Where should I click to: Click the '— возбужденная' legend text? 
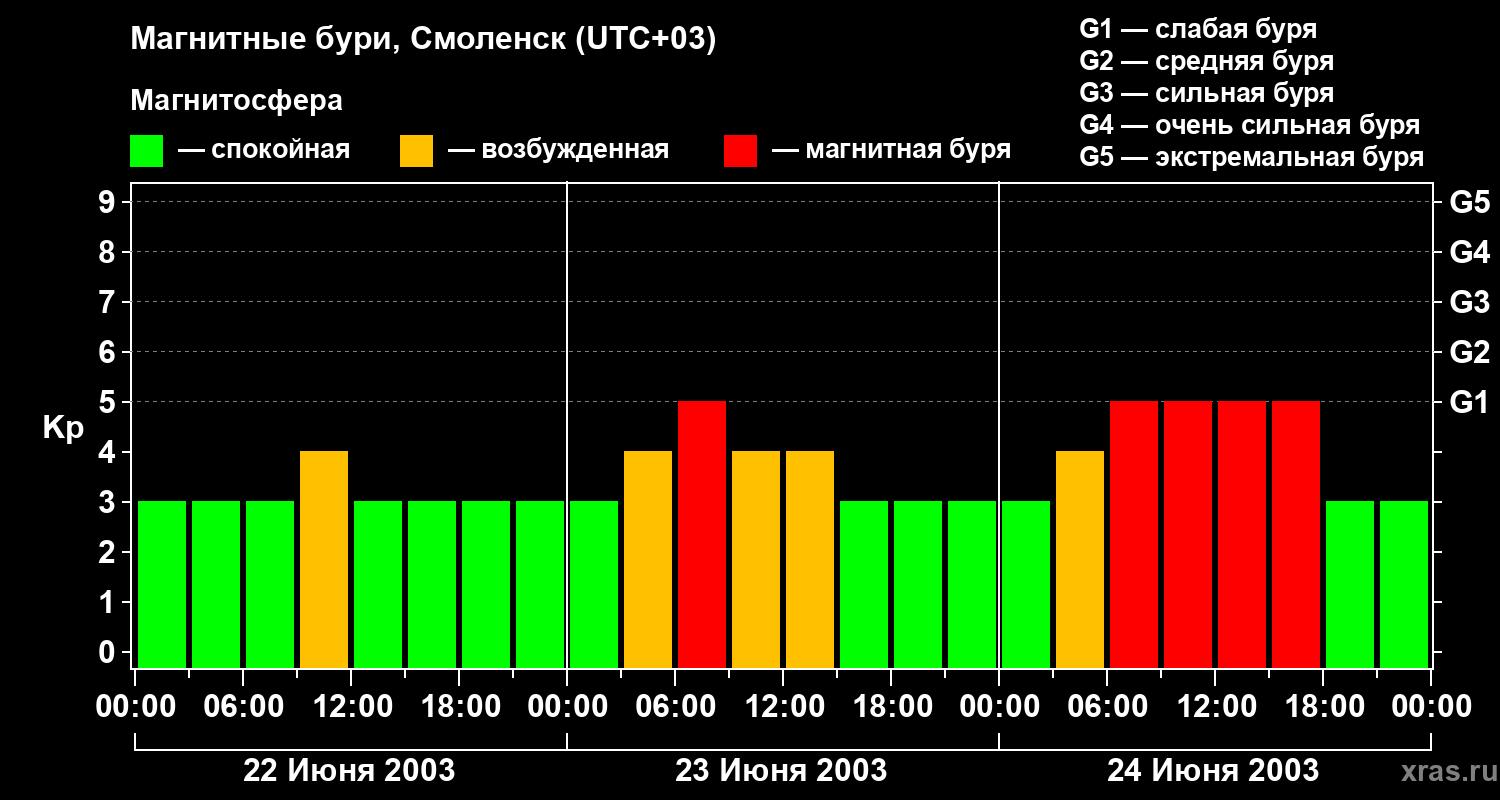[559, 151]
